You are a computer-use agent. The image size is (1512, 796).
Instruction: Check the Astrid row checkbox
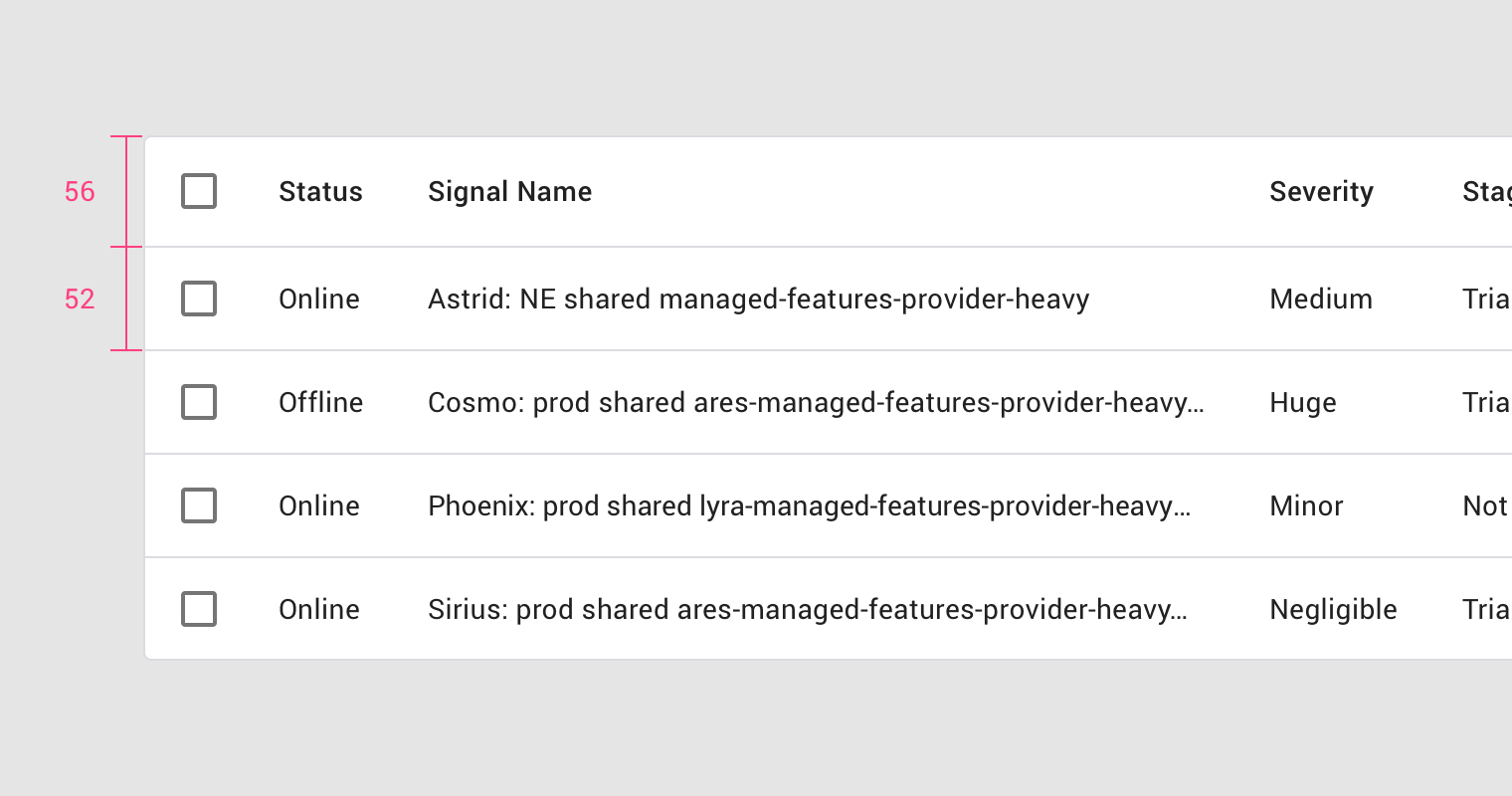pyautogui.click(x=199, y=298)
